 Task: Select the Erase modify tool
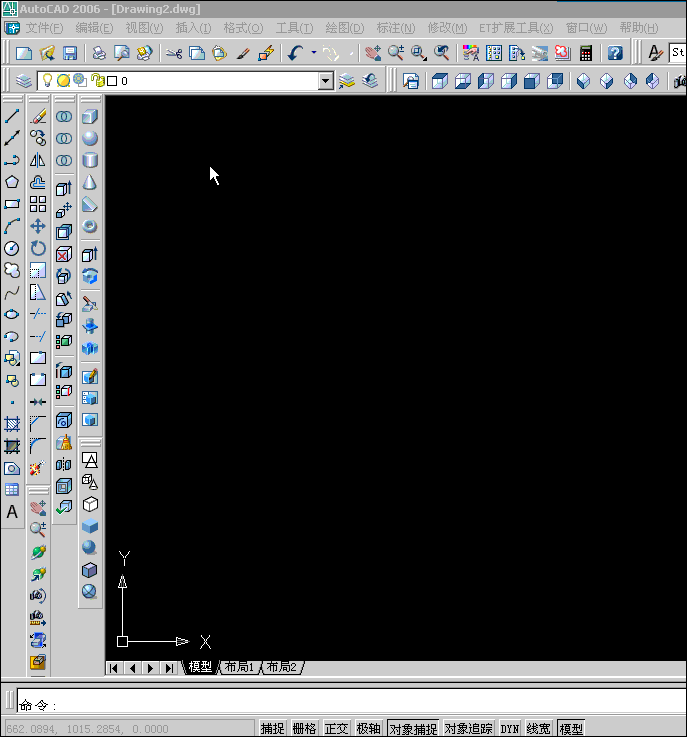click(38, 116)
